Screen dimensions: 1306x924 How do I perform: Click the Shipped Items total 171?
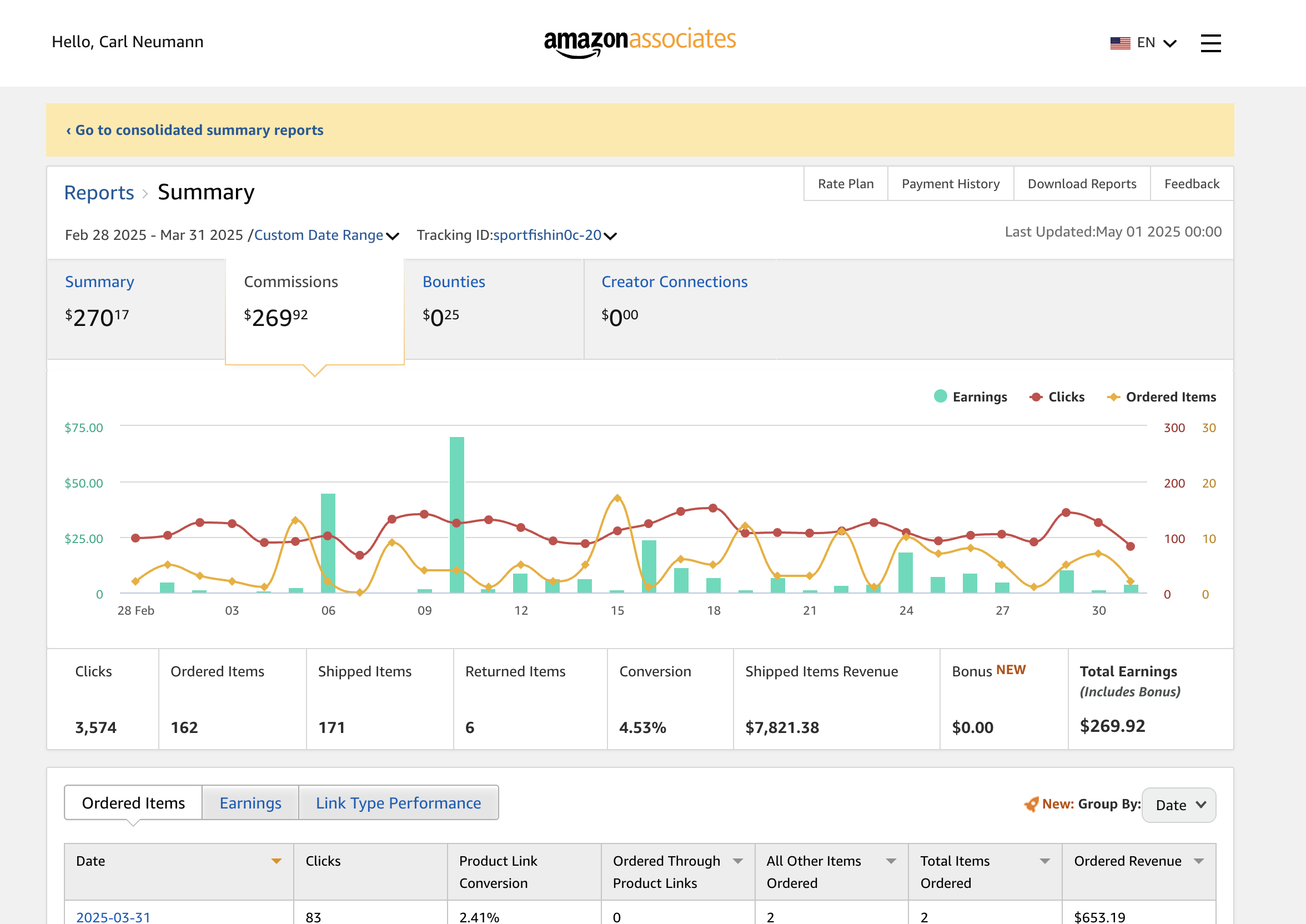click(x=331, y=727)
